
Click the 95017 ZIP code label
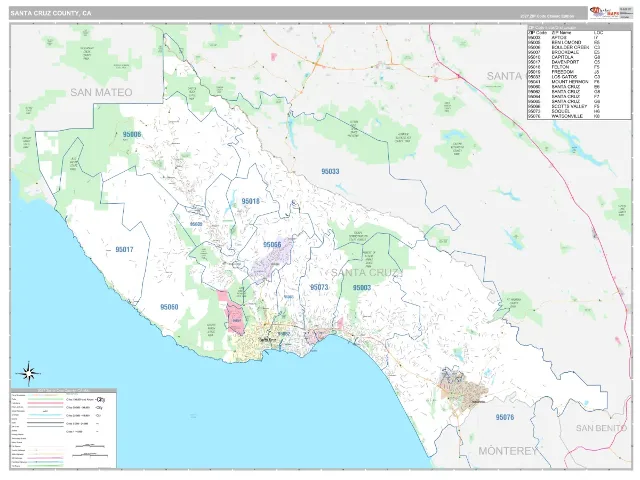[124, 249]
